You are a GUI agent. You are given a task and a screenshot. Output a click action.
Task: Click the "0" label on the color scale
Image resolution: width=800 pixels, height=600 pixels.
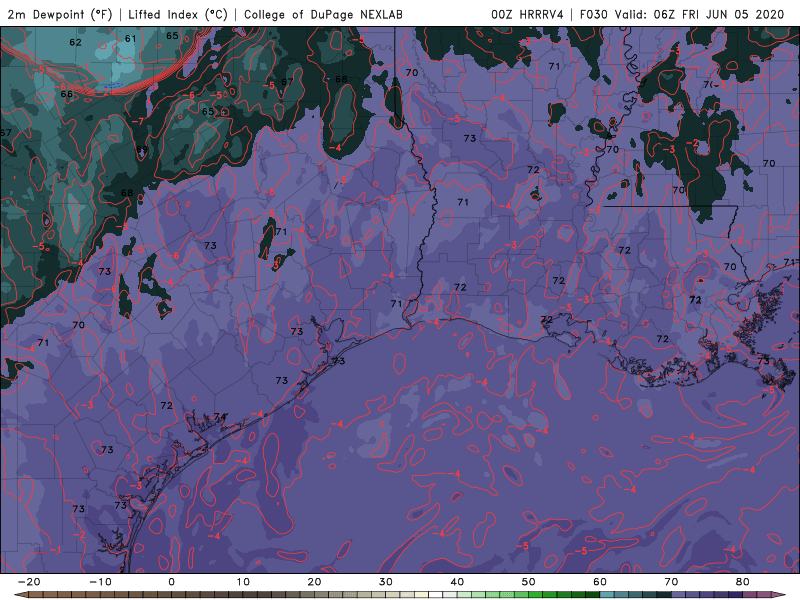171,582
